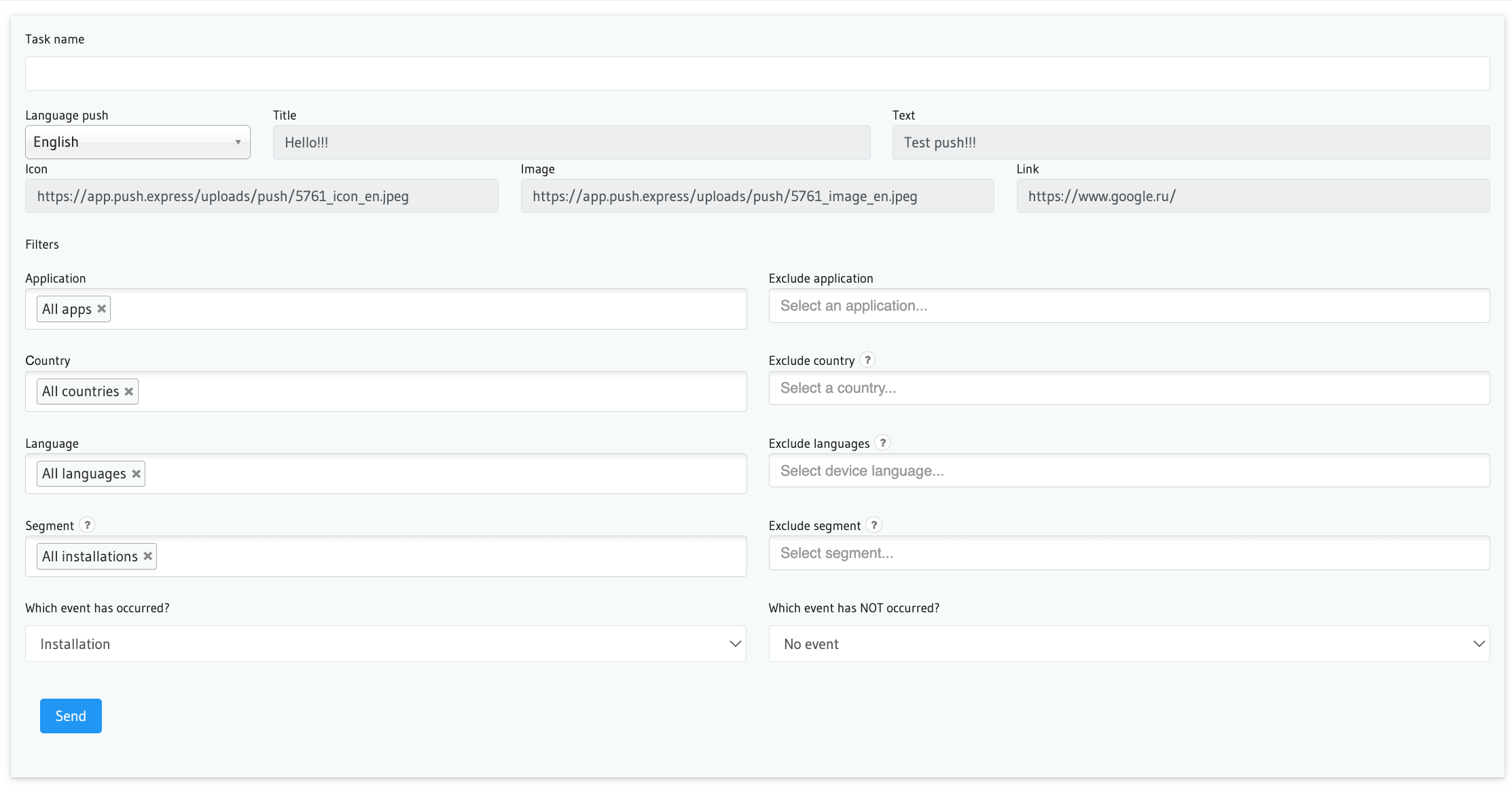
Task: Remove the 'All apps' tag
Action: (x=102, y=309)
